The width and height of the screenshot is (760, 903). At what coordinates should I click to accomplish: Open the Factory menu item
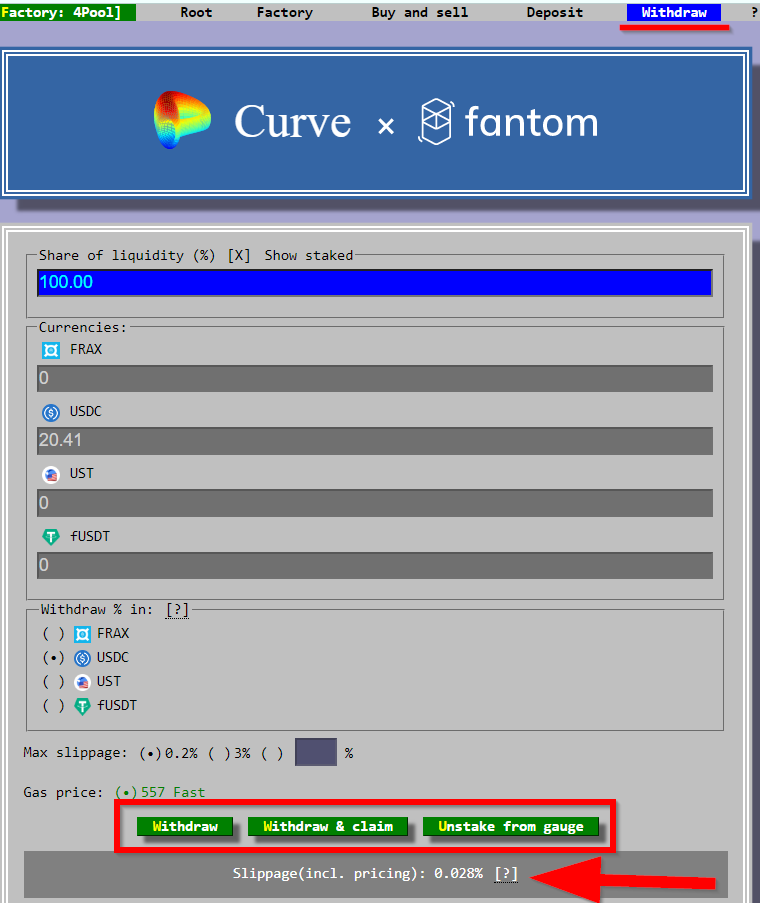tap(284, 12)
